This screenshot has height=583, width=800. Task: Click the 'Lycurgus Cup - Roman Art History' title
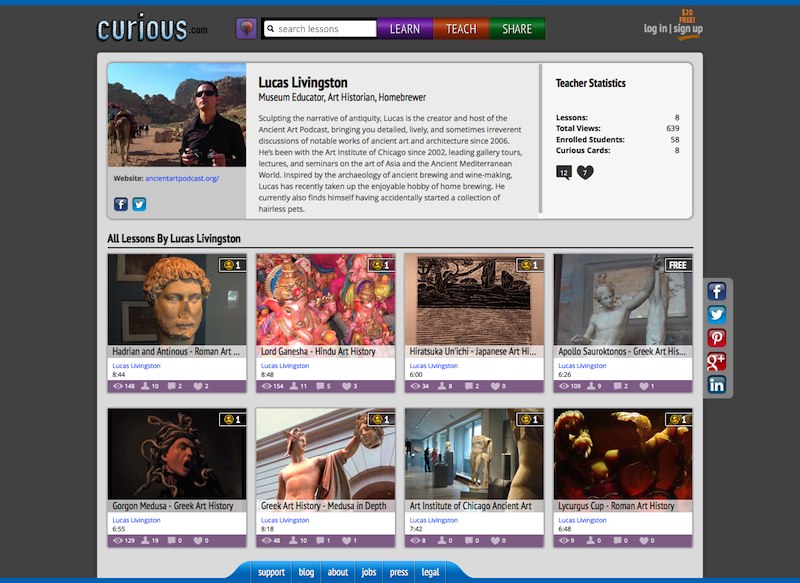616,506
